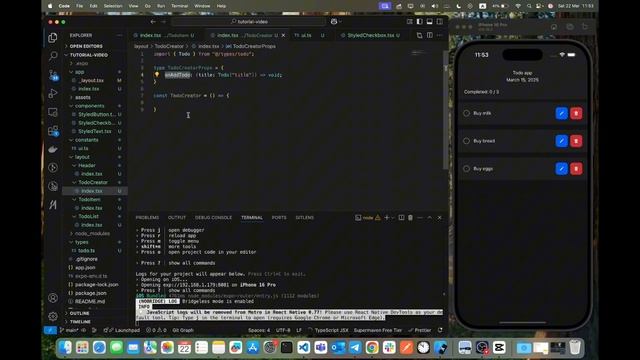Delete the Buy eggs todo in the simulator
This screenshot has width=640, height=360.
[x=576, y=169]
